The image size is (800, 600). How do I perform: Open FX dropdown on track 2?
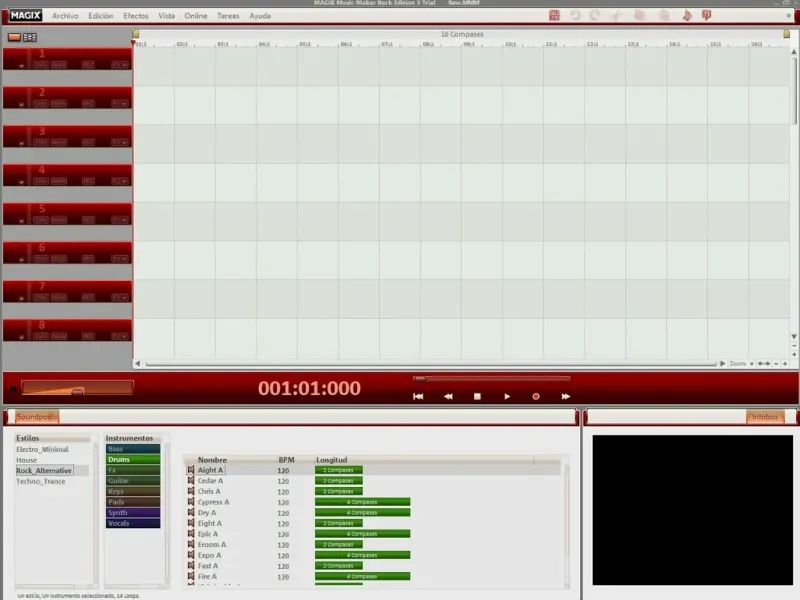click(120, 104)
